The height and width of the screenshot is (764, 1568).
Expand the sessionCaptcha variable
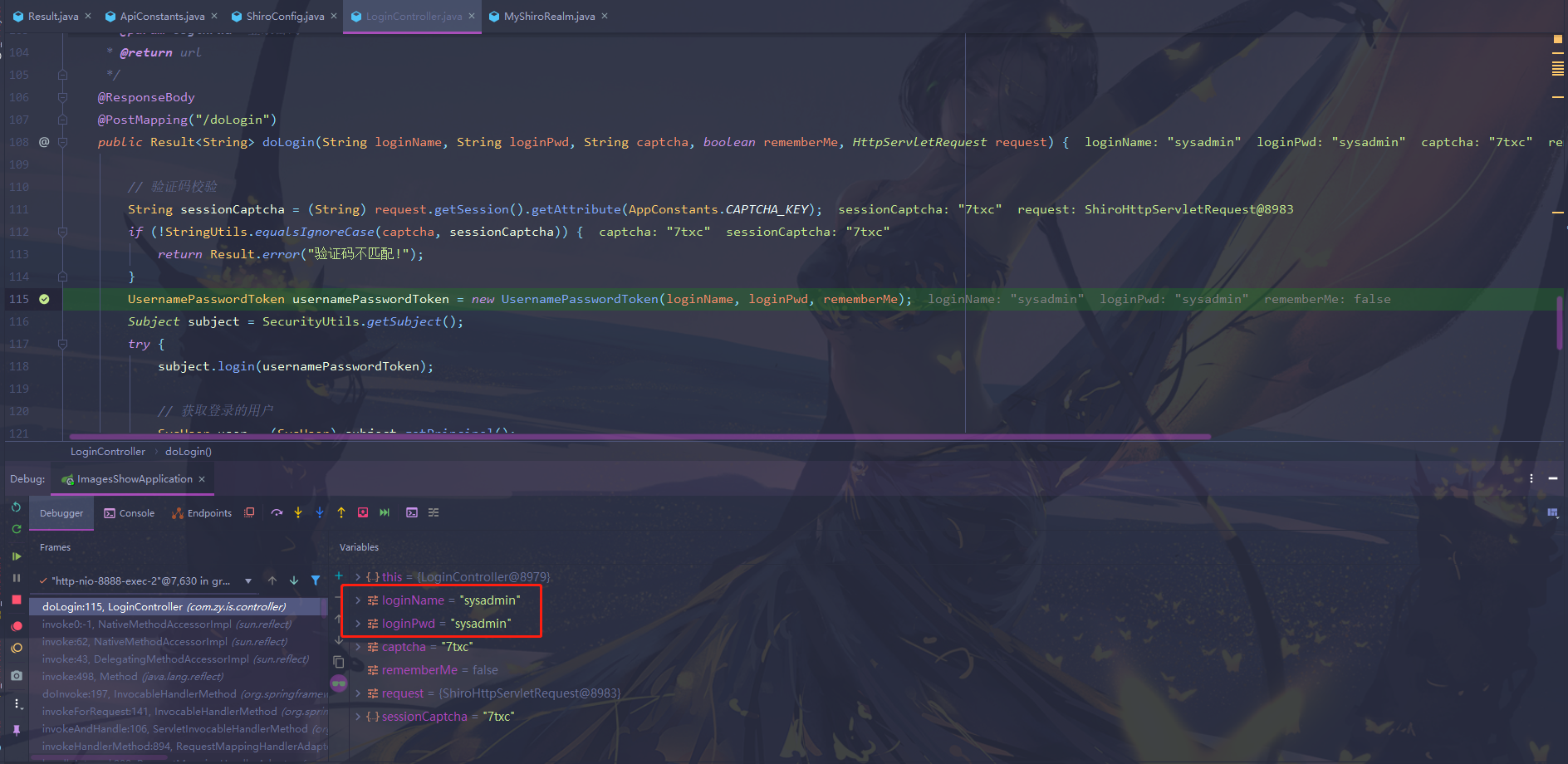[x=358, y=716]
